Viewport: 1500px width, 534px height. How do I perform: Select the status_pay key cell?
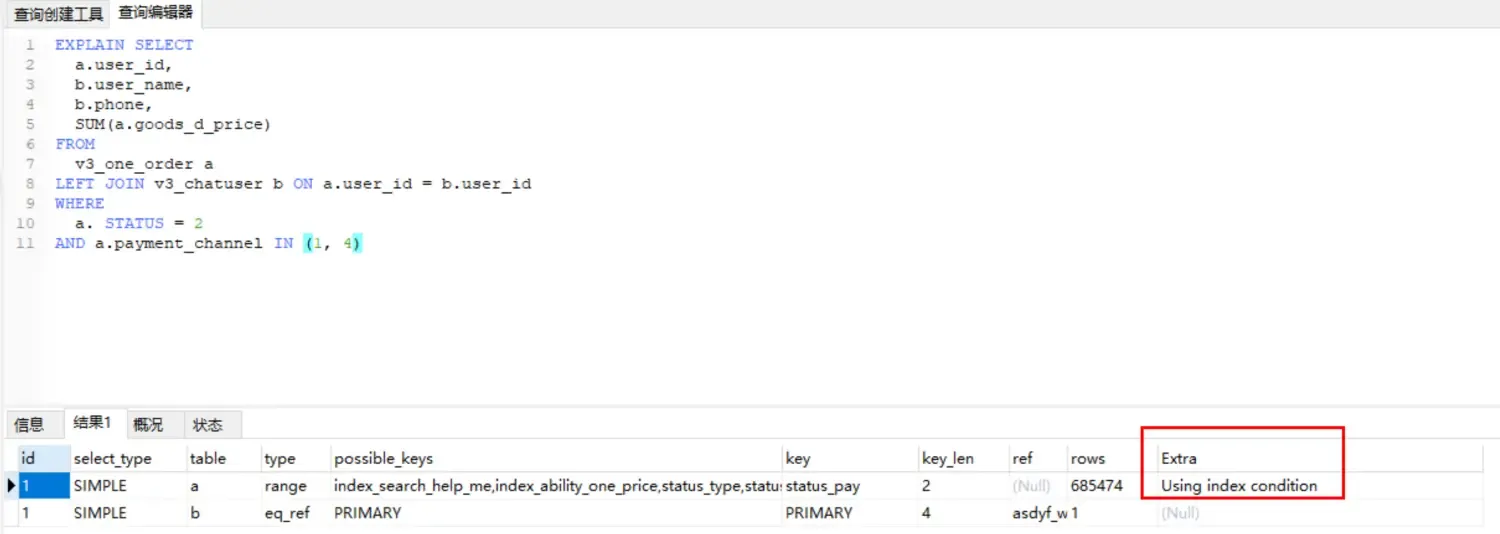tap(823, 486)
